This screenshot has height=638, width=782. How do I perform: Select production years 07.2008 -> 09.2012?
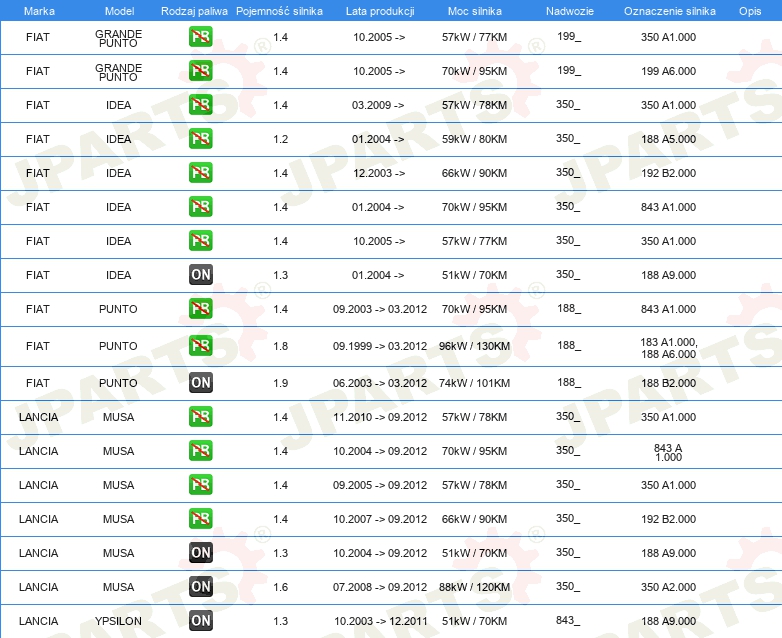click(x=380, y=587)
